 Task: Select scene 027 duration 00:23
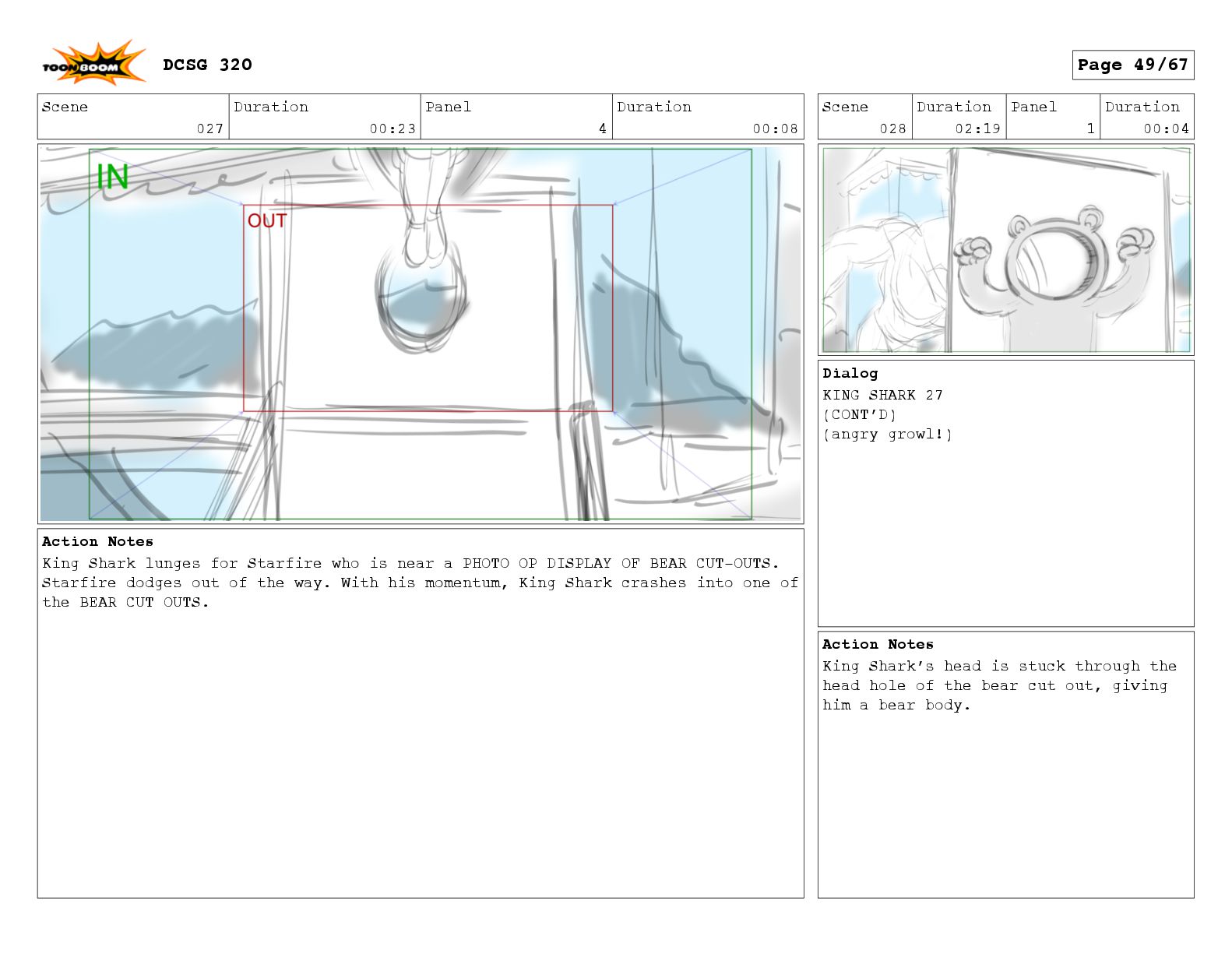point(392,128)
